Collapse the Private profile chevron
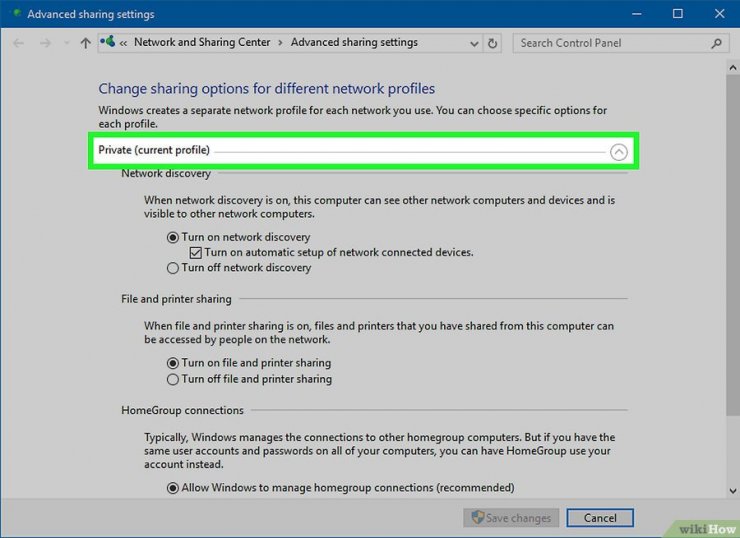This screenshot has width=740, height=538. (618, 152)
